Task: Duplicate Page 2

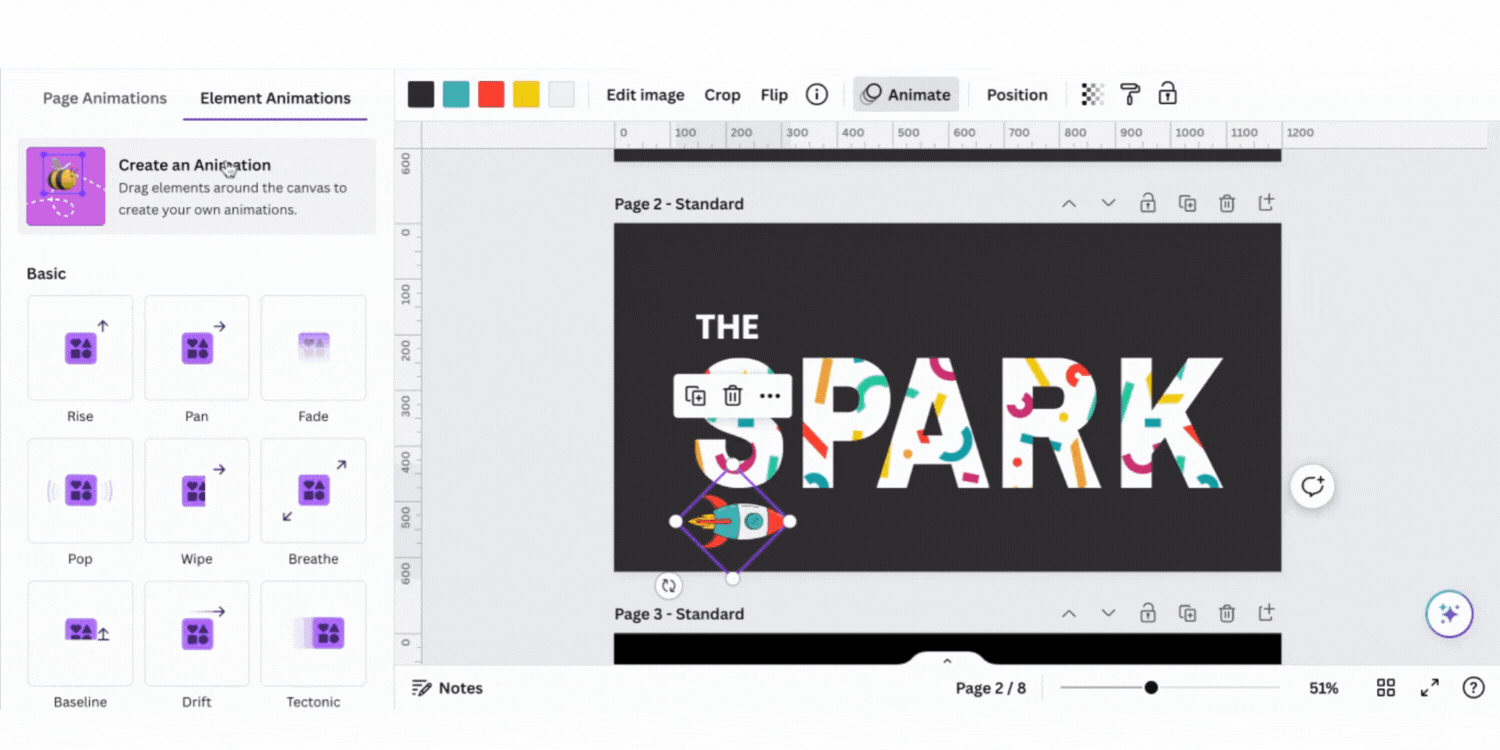Action: pos(1187,203)
